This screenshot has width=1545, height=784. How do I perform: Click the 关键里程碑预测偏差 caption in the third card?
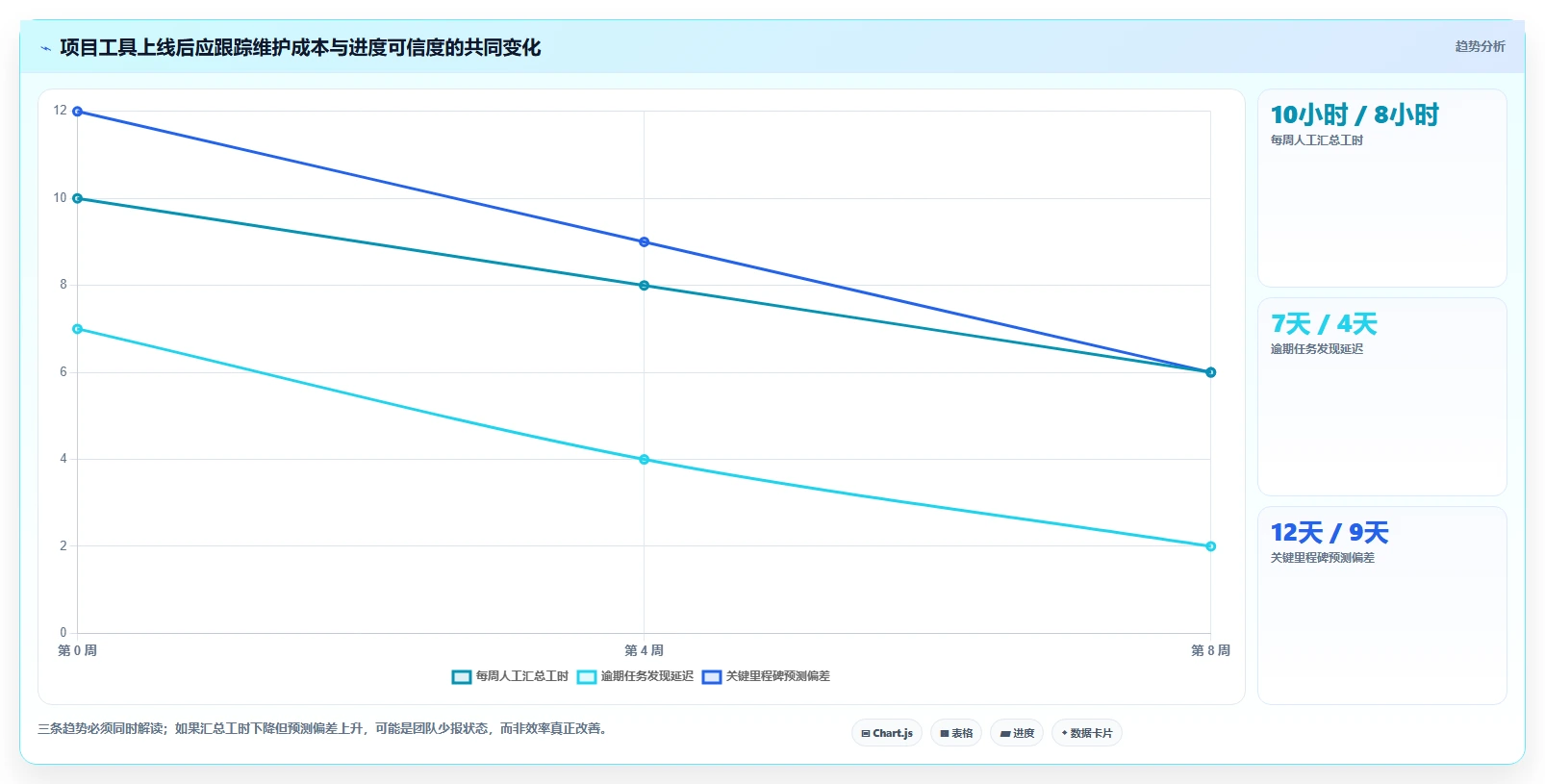pyautogui.click(x=1323, y=558)
